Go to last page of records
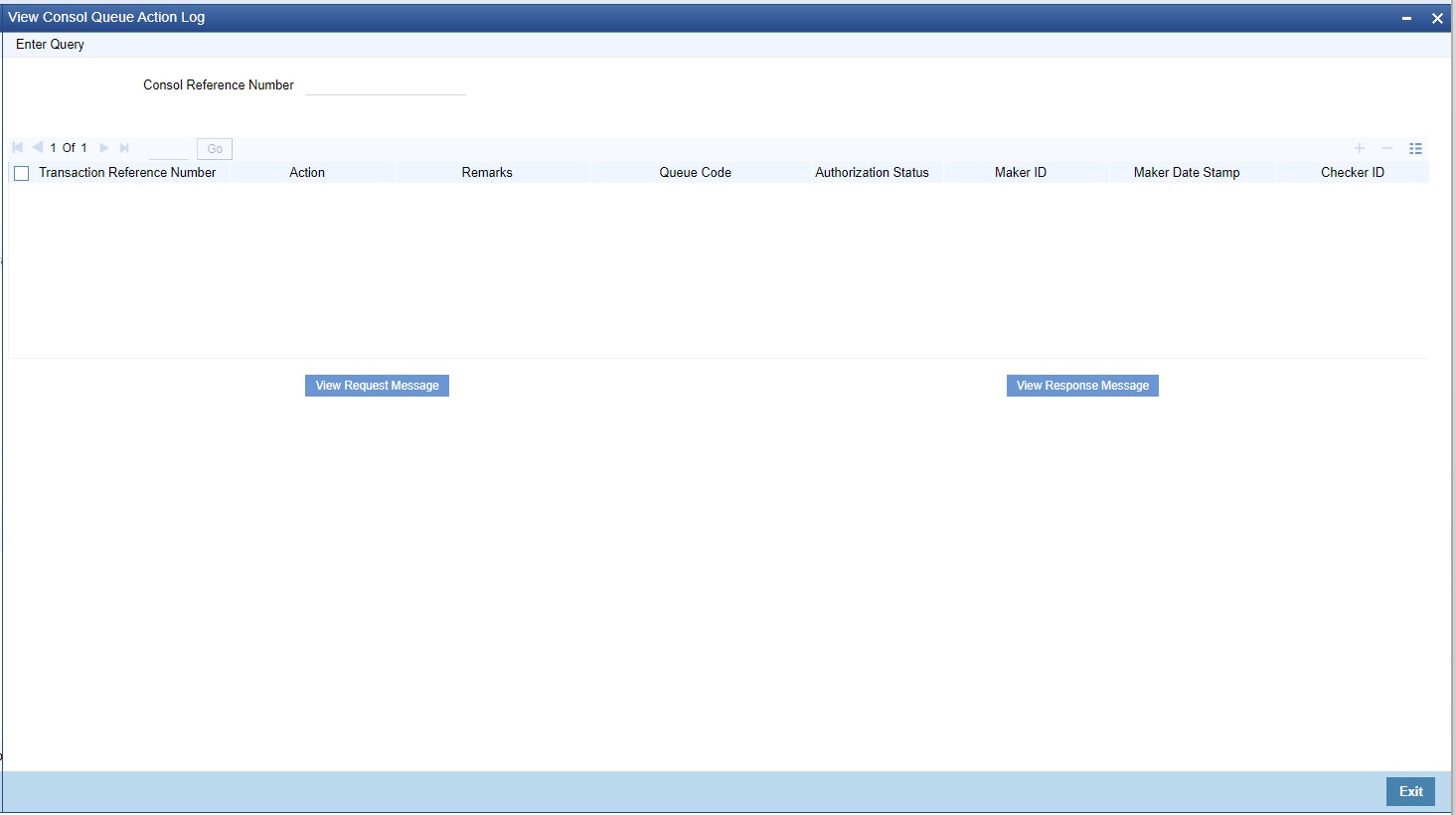The width and height of the screenshot is (1456, 815). [124, 148]
